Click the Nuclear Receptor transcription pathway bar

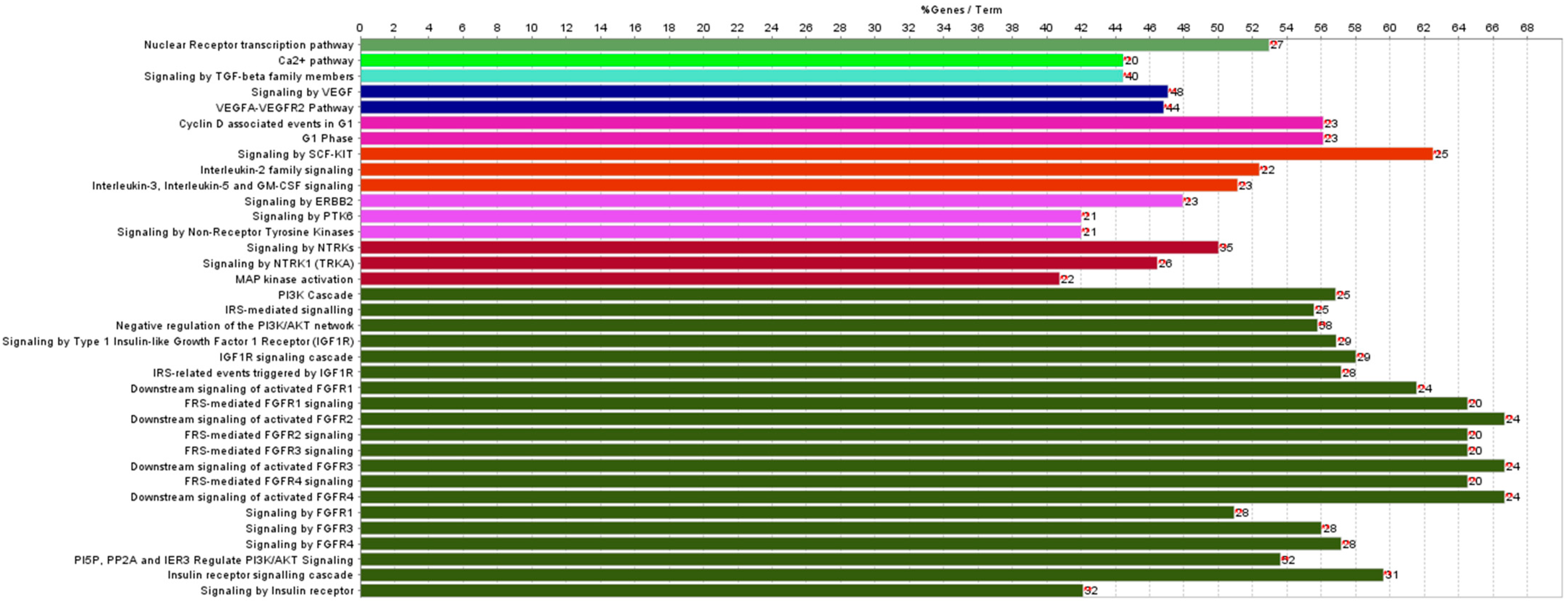(x=815, y=45)
